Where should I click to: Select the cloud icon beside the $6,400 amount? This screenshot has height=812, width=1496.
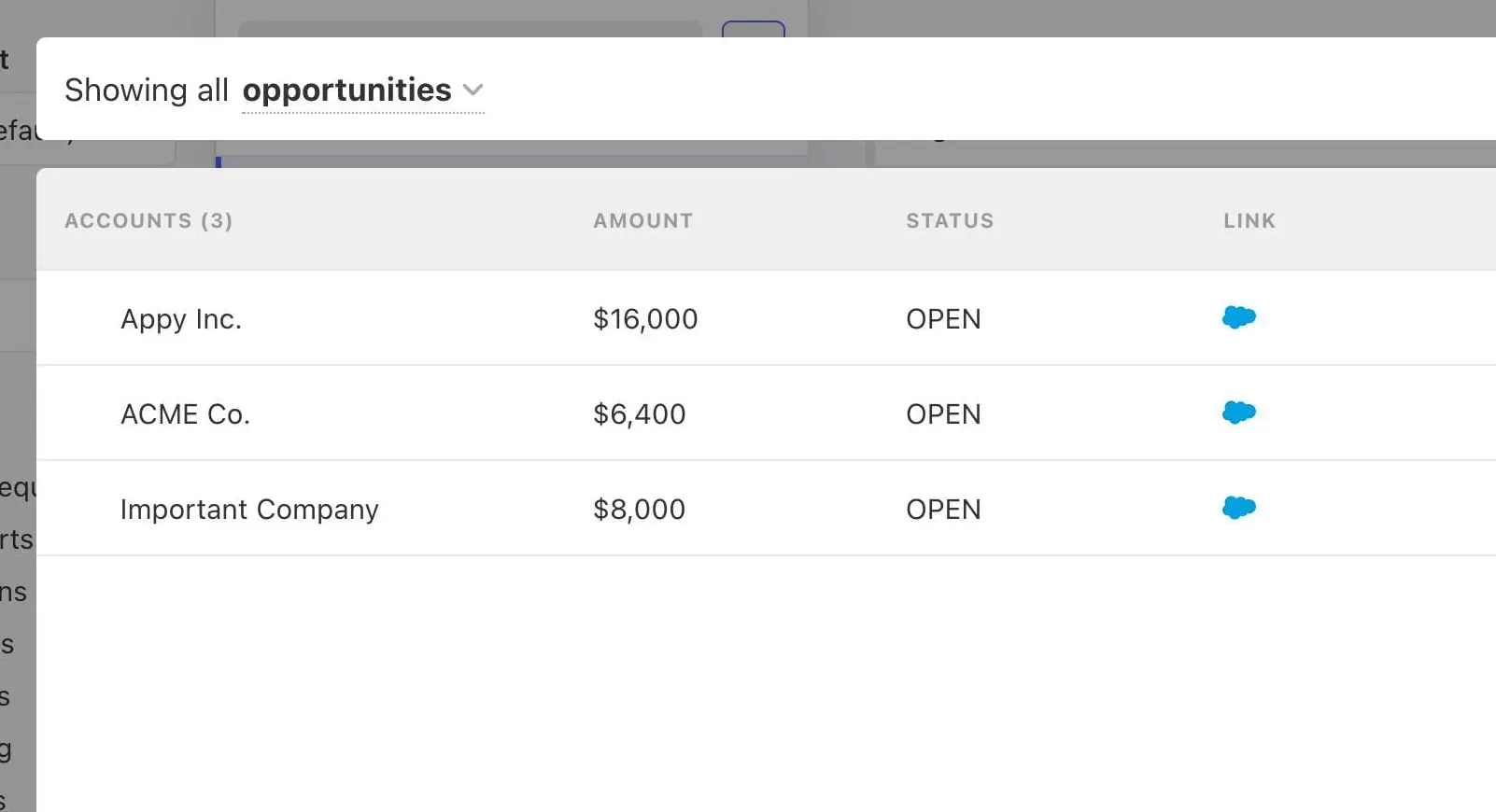[x=1238, y=413]
